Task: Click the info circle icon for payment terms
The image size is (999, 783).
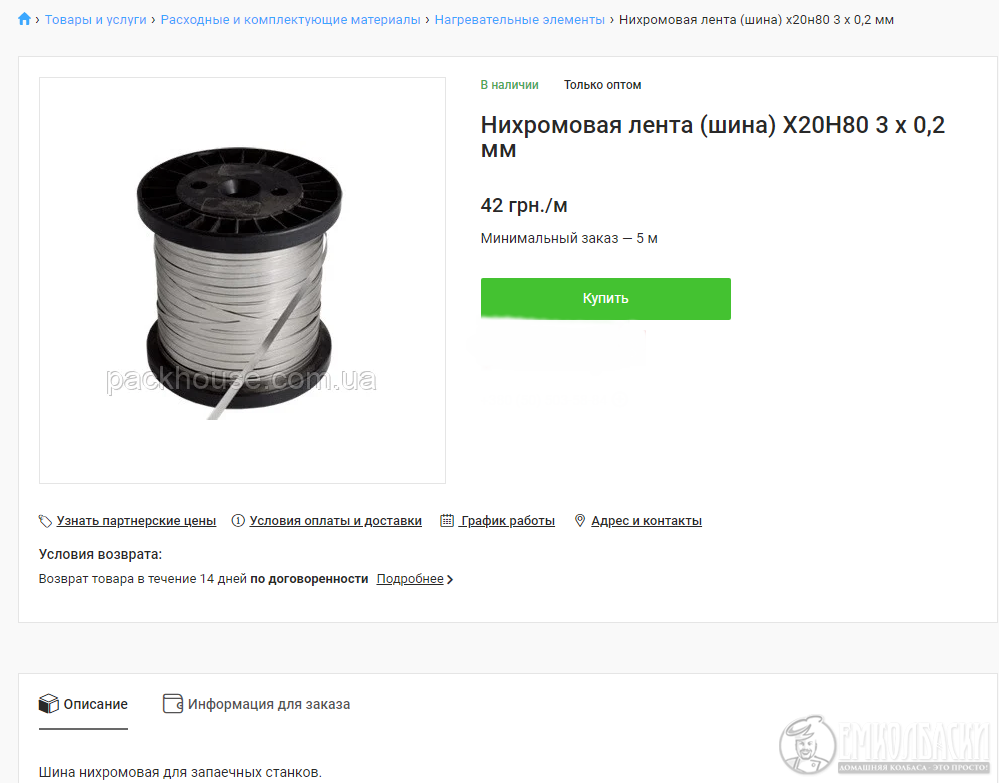Action: [238, 521]
